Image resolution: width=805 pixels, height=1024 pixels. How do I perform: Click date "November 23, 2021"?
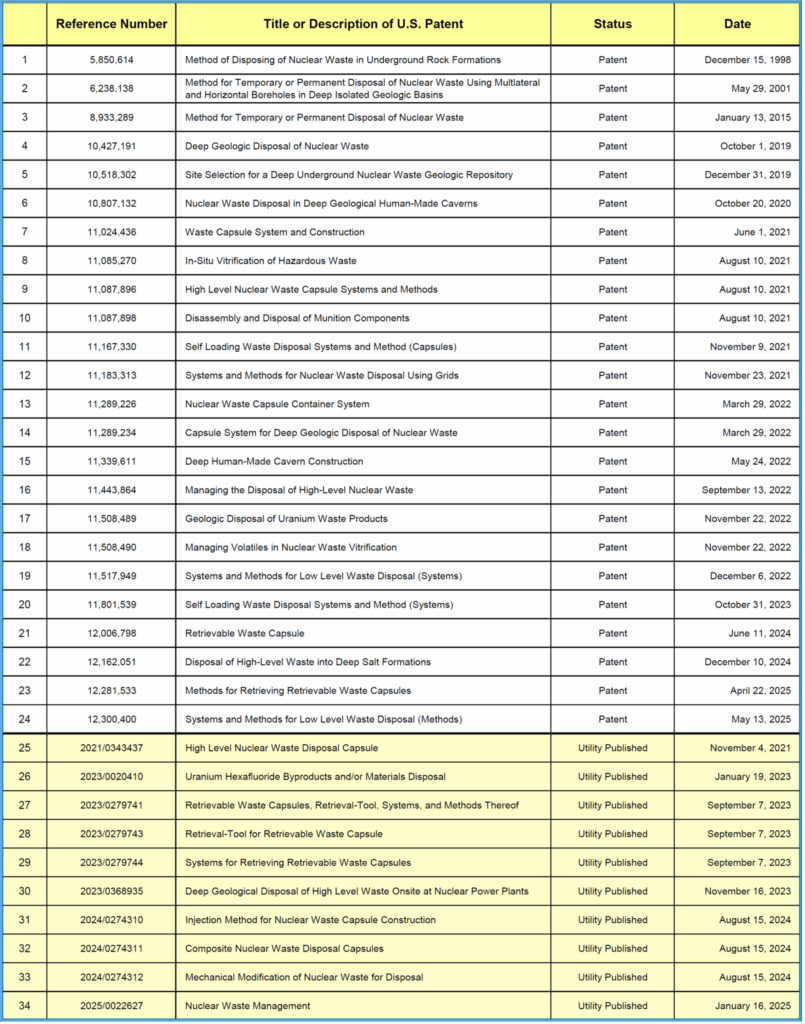pyautogui.click(x=748, y=376)
